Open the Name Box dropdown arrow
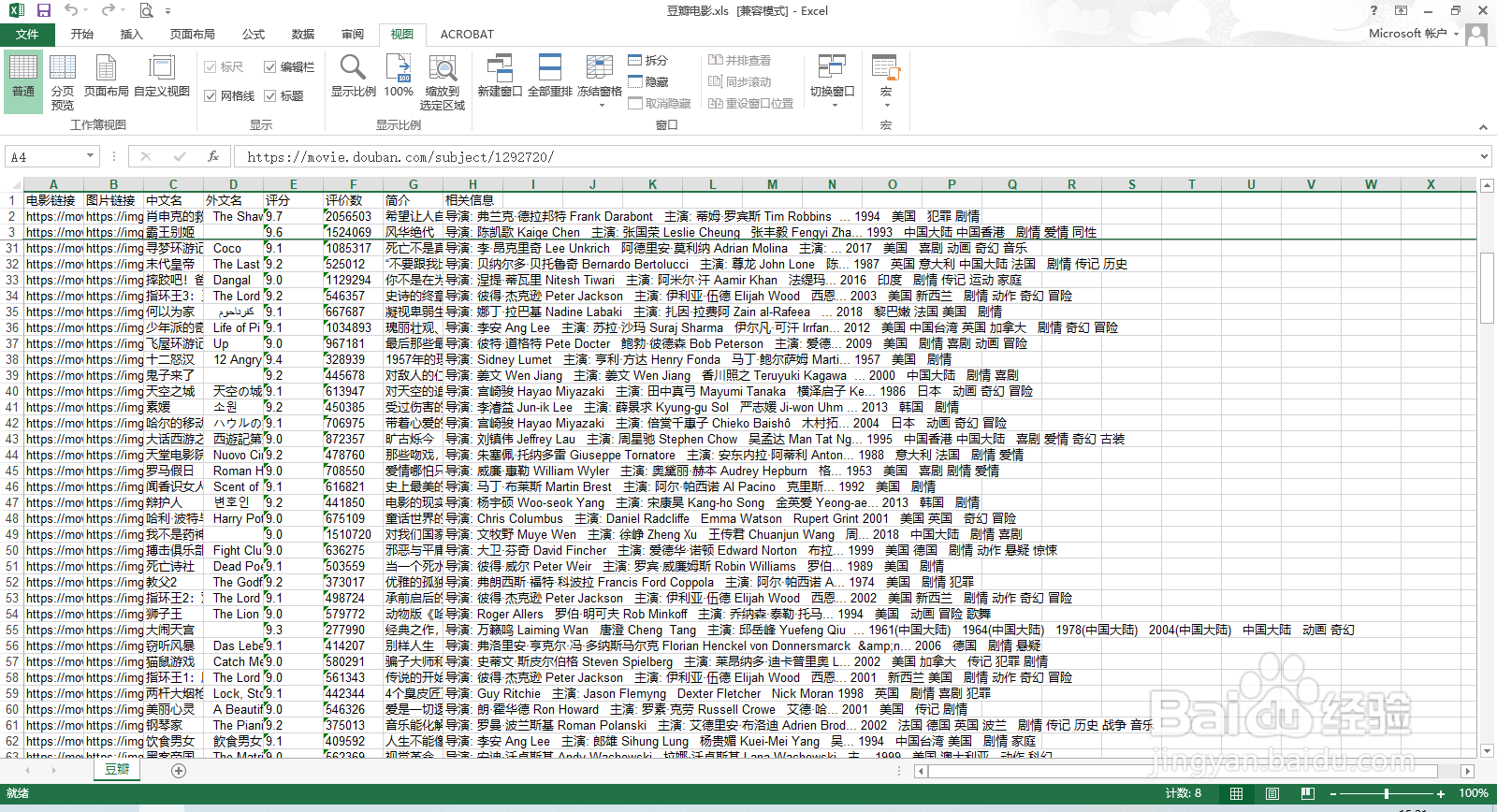Image resolution: width=1497 pixels, height=812 pixels. pos(91,156)
